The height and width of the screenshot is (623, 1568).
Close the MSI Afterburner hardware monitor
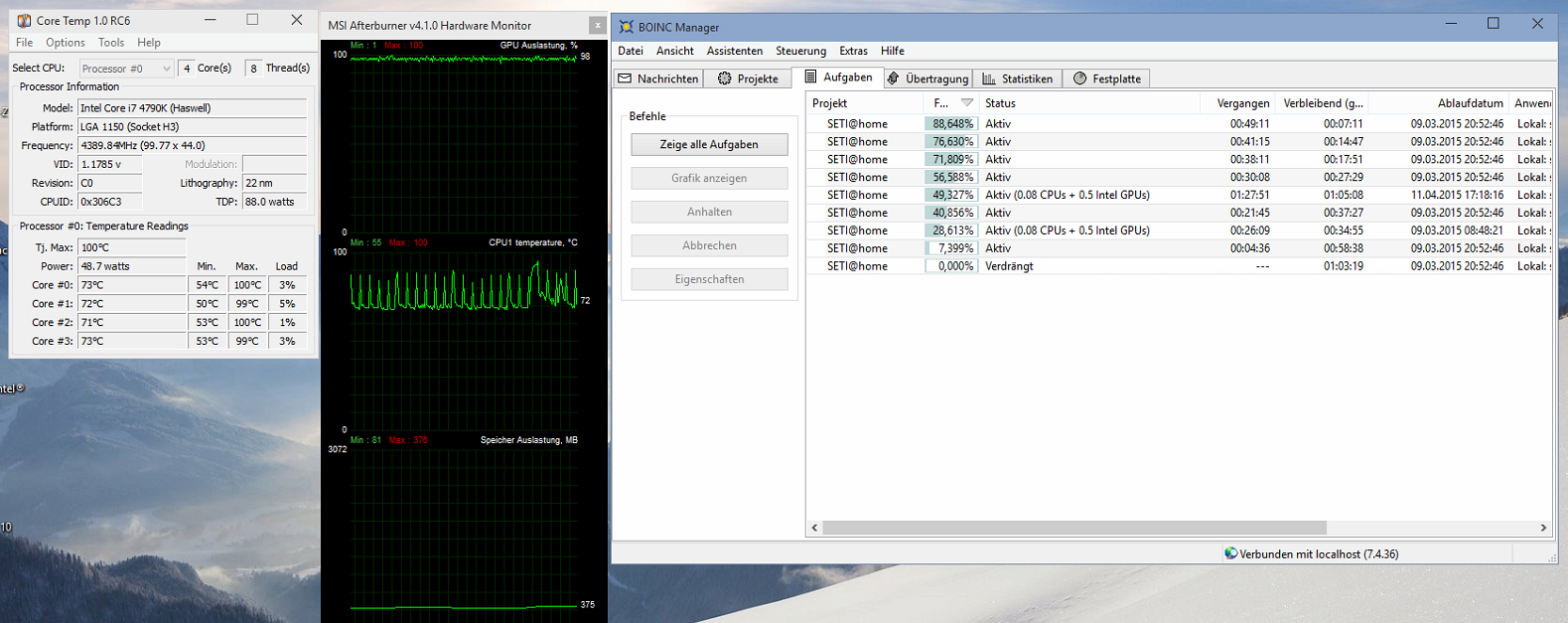pos(597,26)
